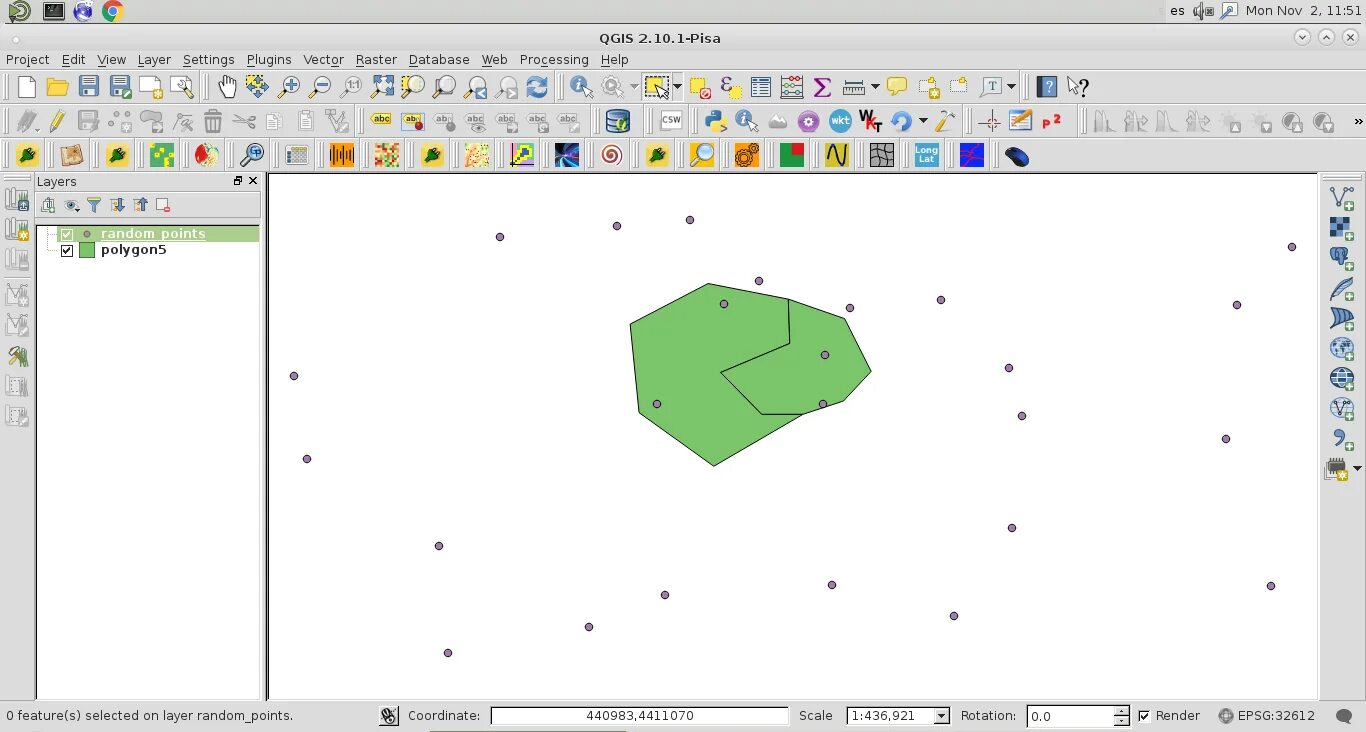This screenshot has width=1366, height=732.
Task: Click the Long Lat plugin icon
Action: tap(927, 155)
